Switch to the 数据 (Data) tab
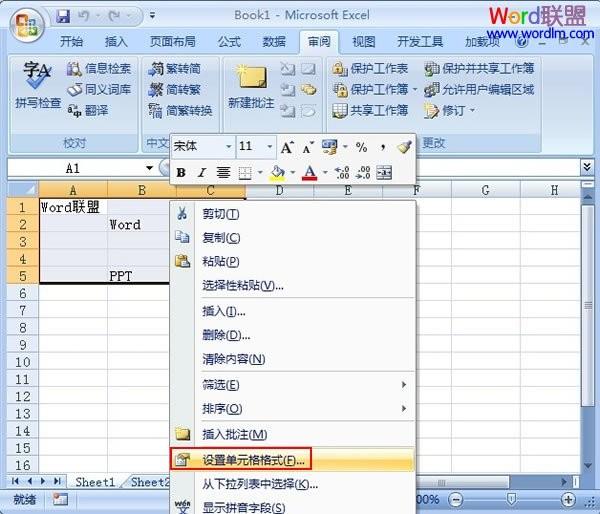The image size is (600, 514). (x=274, y=41)
